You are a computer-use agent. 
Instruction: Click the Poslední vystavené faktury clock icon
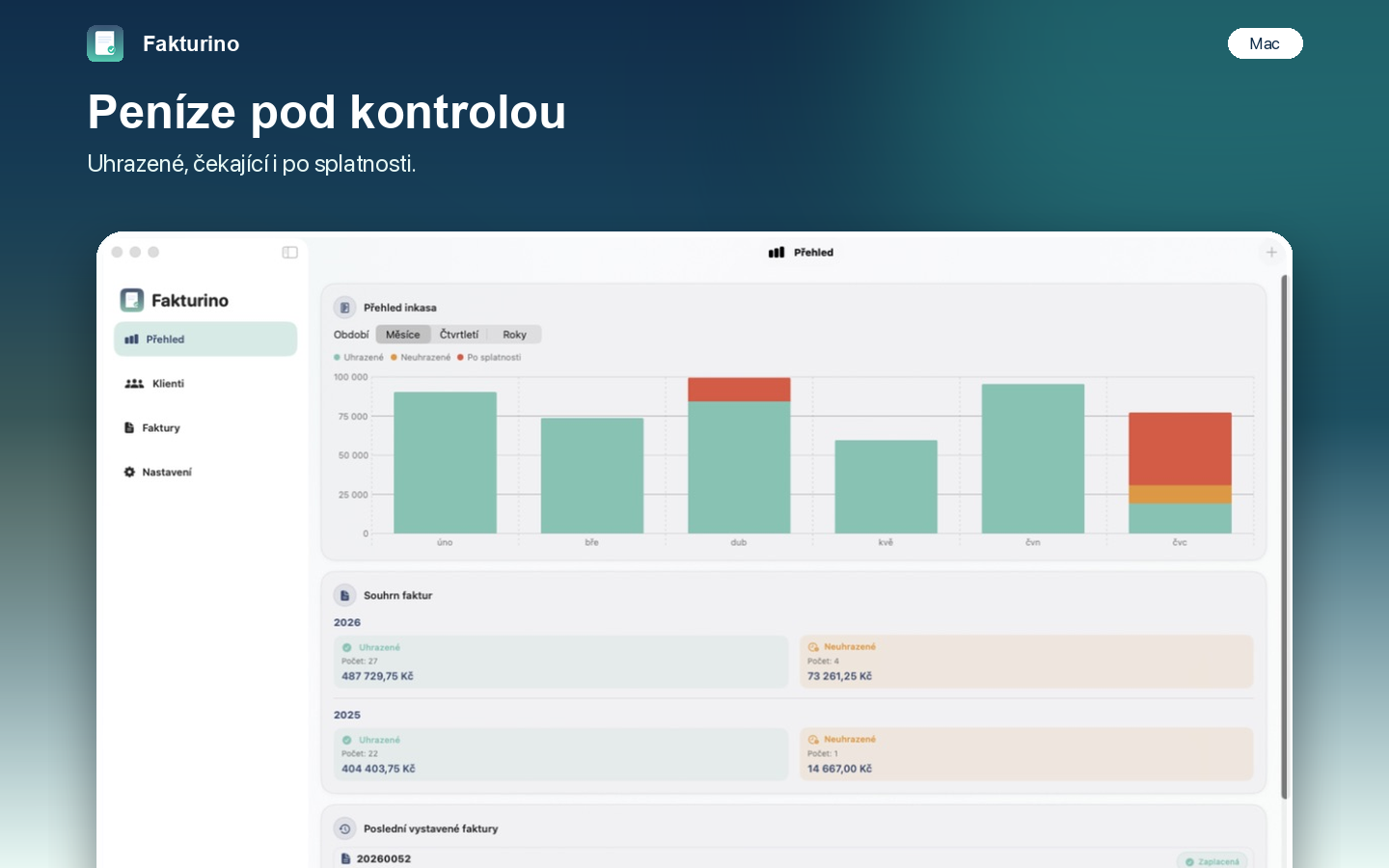(344, 828)
